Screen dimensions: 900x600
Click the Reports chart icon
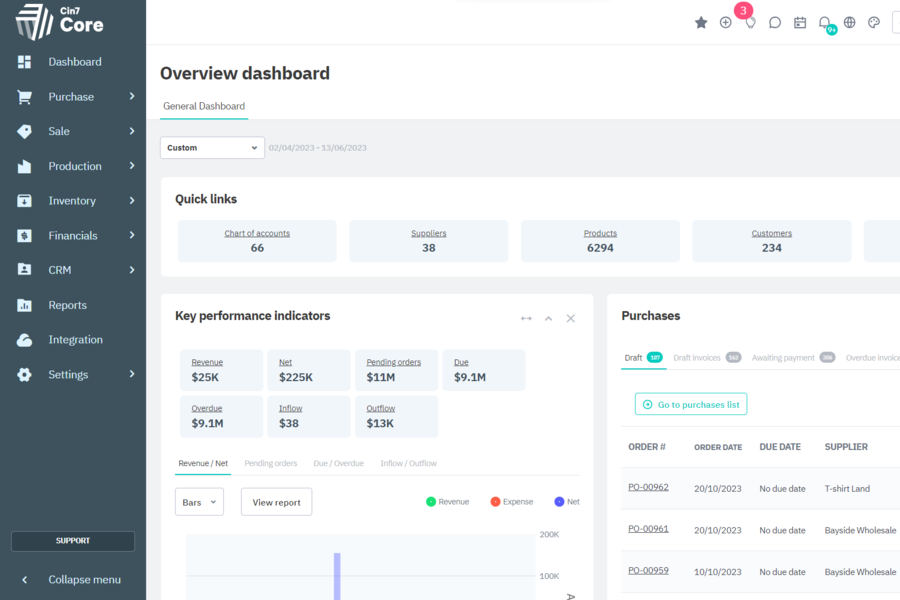(24, 305)
